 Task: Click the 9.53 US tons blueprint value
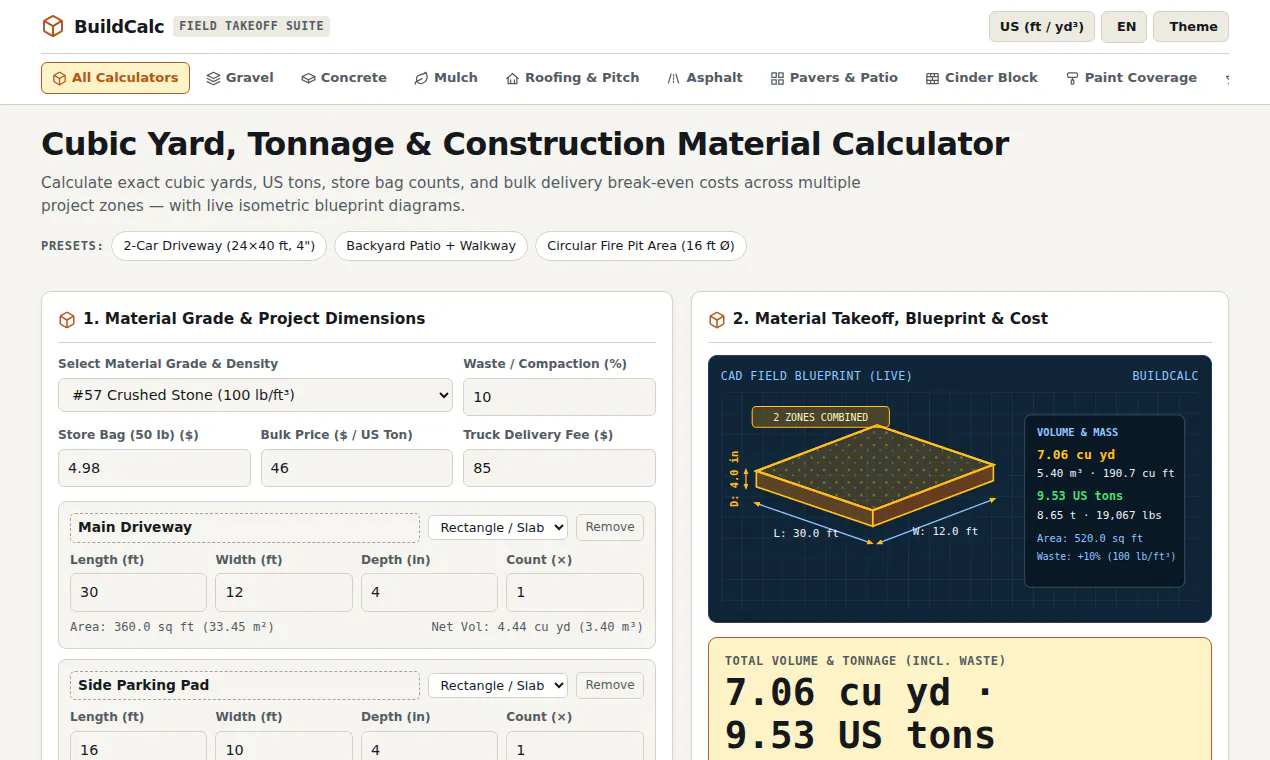(1080, 496)
